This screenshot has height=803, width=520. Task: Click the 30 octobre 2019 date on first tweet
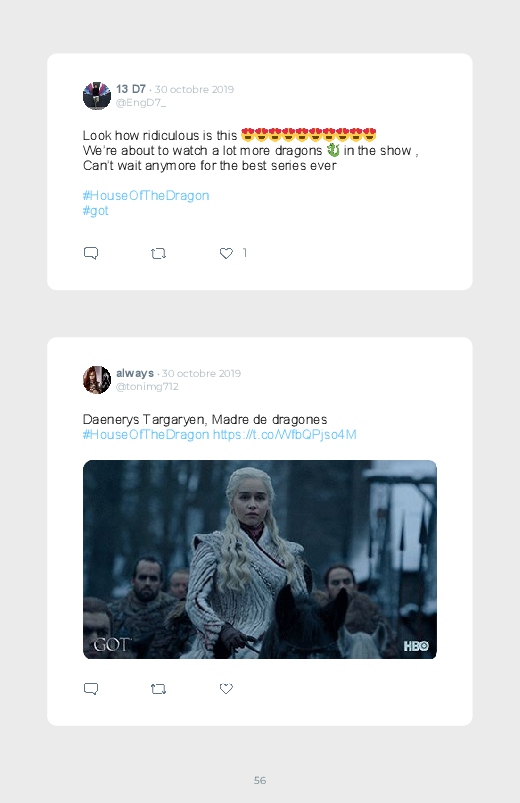194,90
